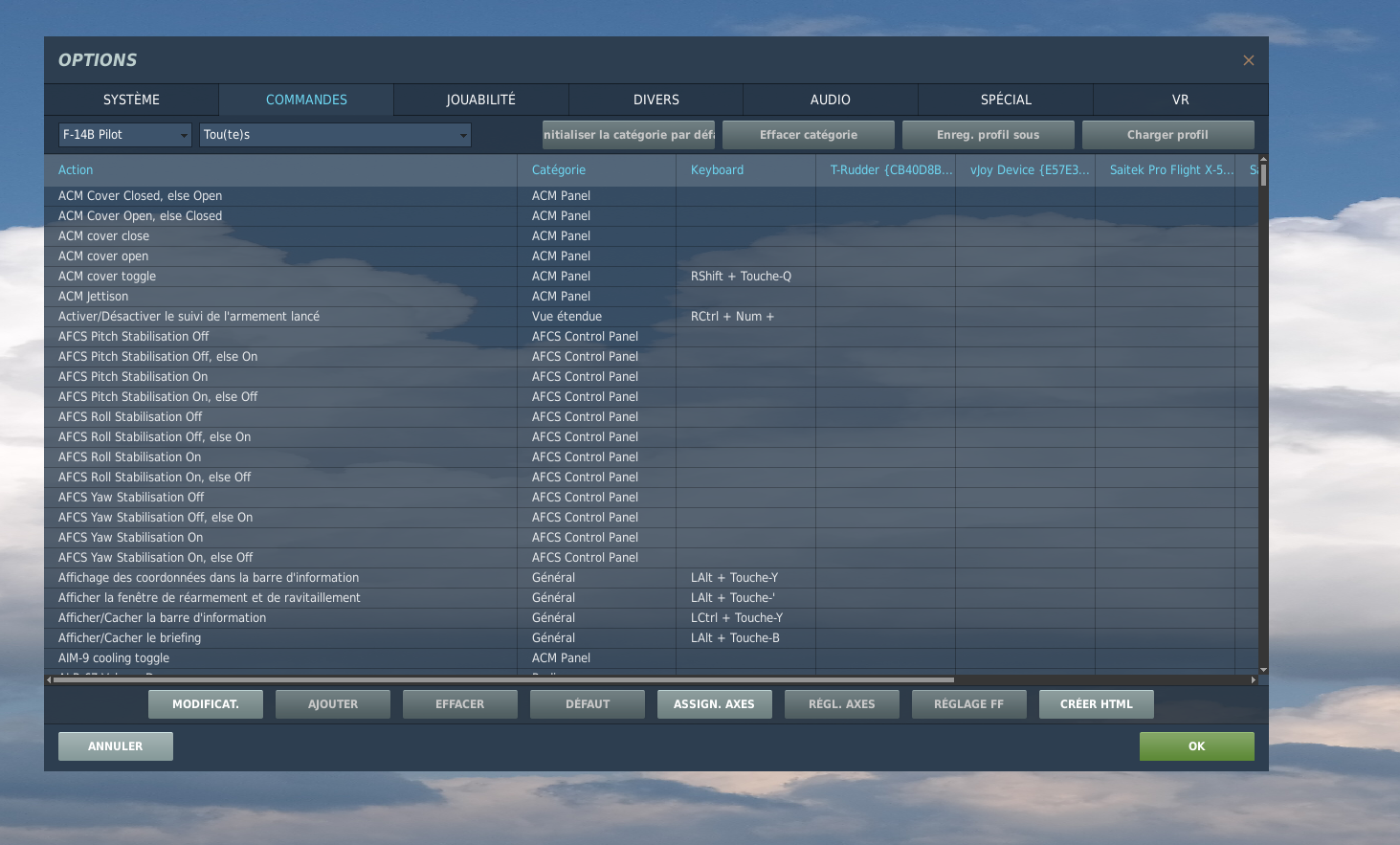Click the CRÉER HTML button

point(1096,704)
